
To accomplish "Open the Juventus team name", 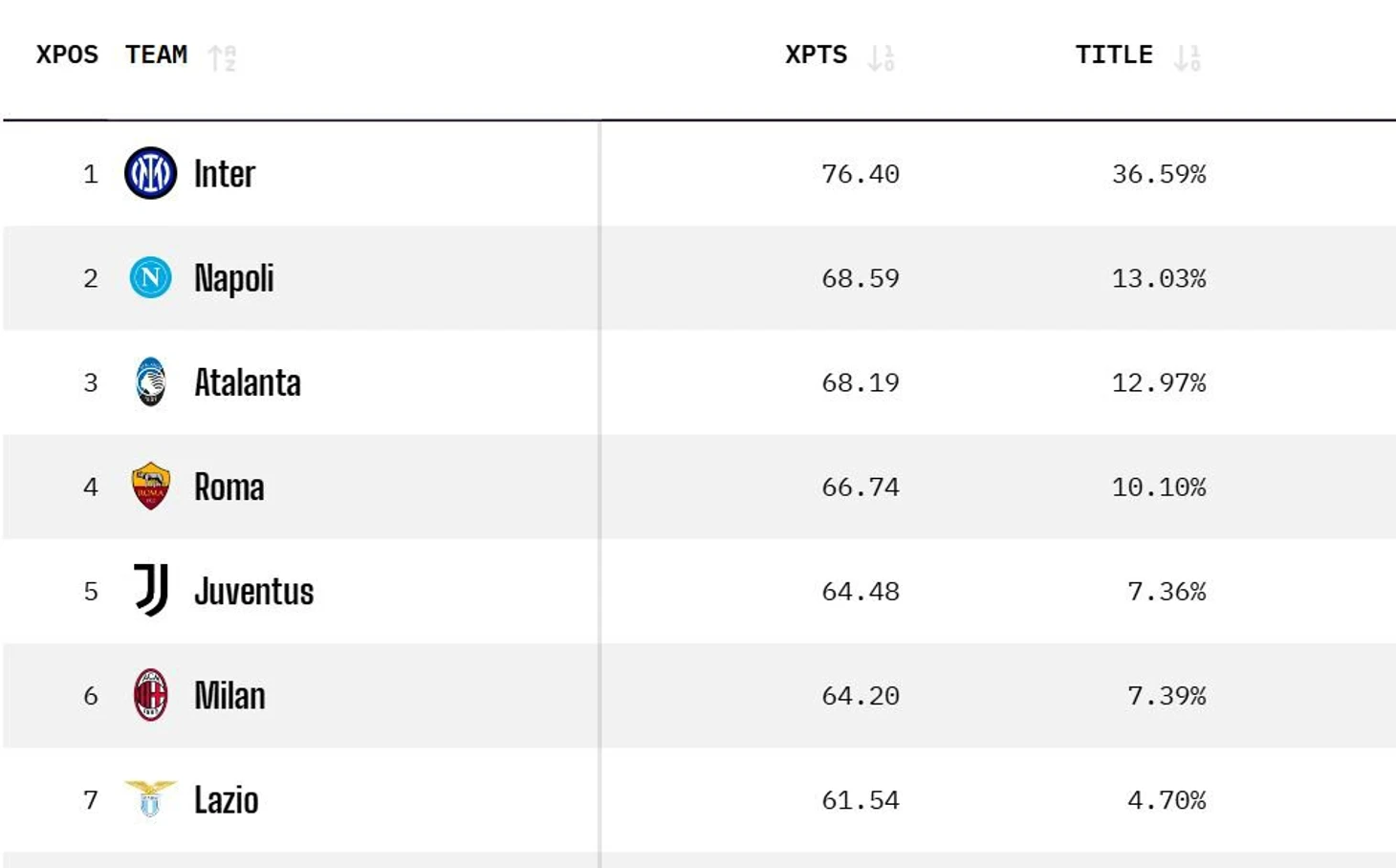I will pyautogui.click(x=254, y=592).
